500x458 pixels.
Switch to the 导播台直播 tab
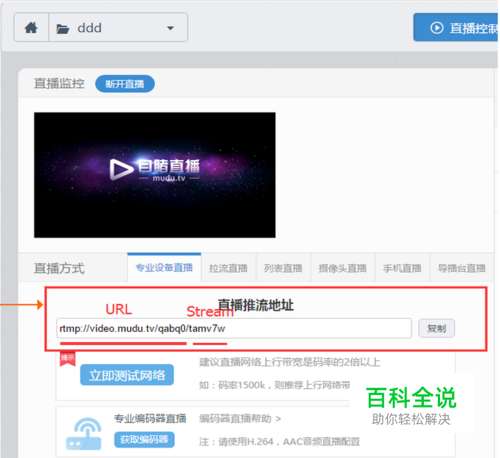[x=462, y=268]
